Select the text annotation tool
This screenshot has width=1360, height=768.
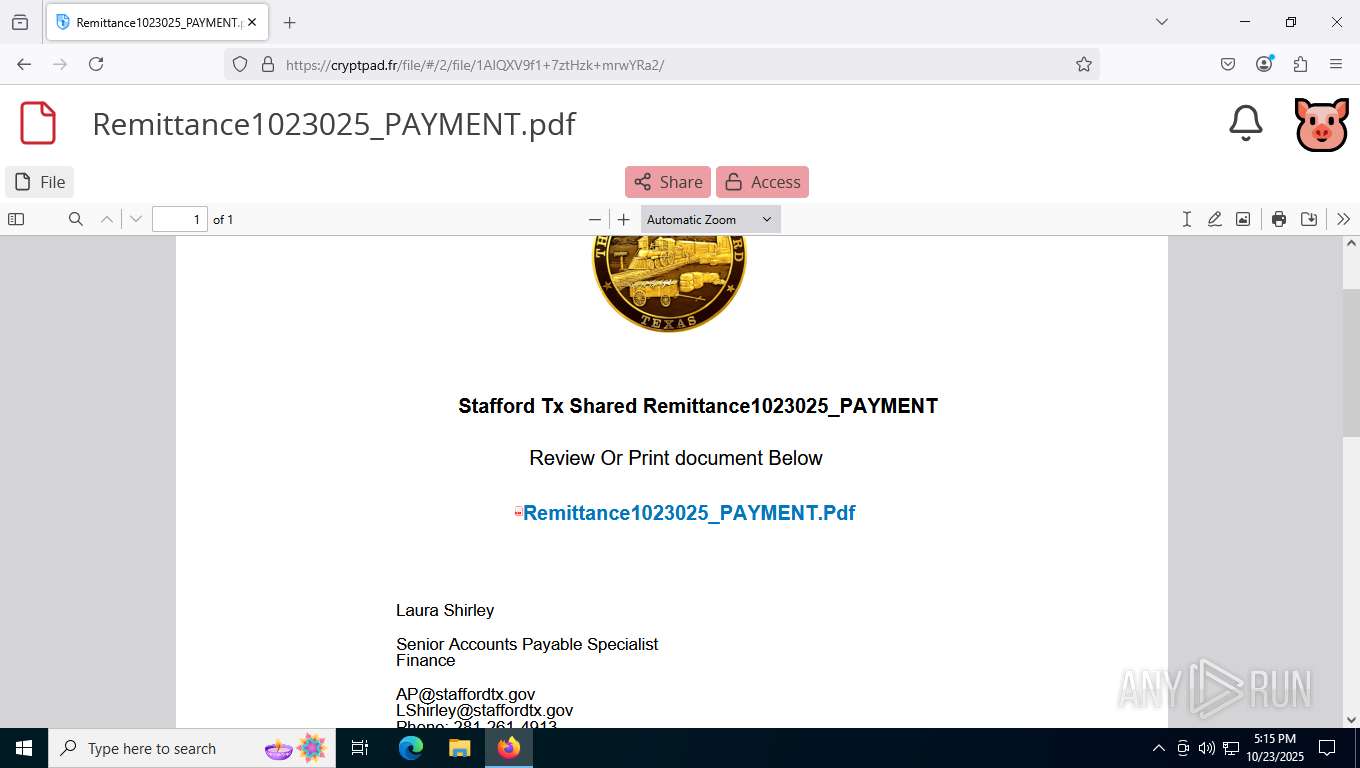coord(1186,219)
